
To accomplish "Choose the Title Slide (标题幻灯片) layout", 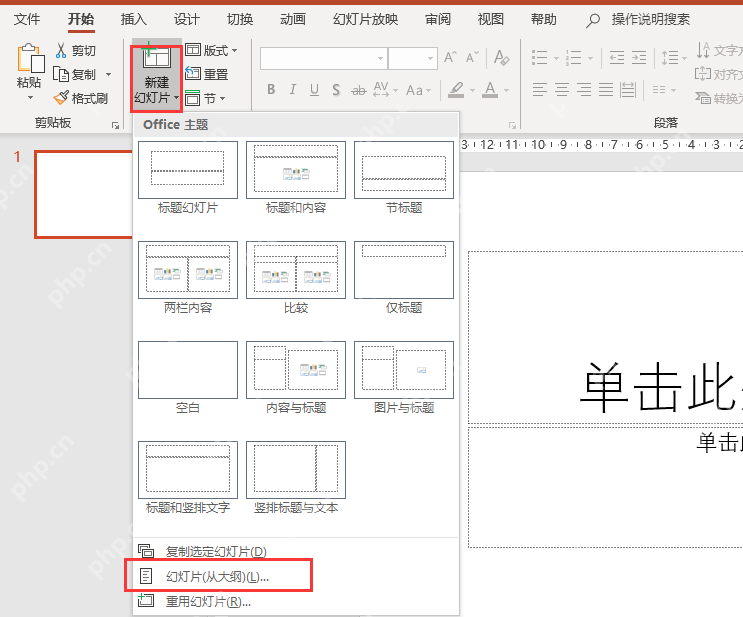I will click(x=188, y=178).
